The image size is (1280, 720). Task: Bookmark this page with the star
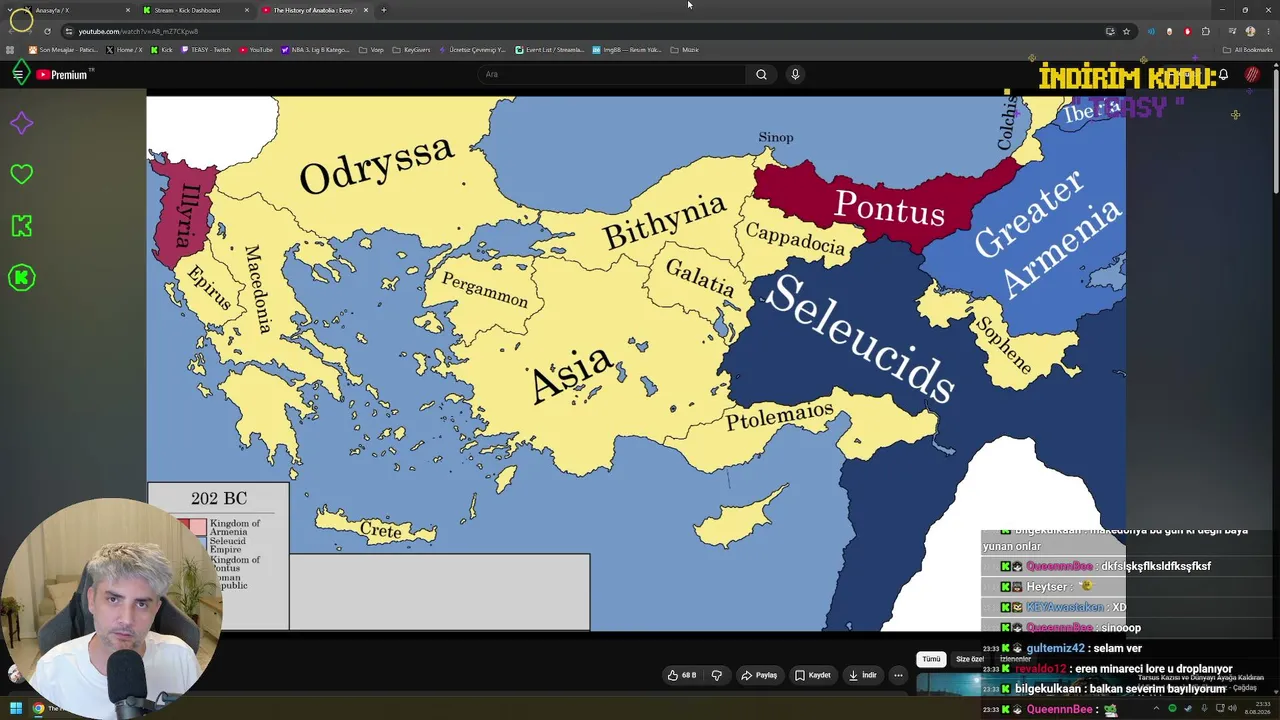[x=1126, y=31]
